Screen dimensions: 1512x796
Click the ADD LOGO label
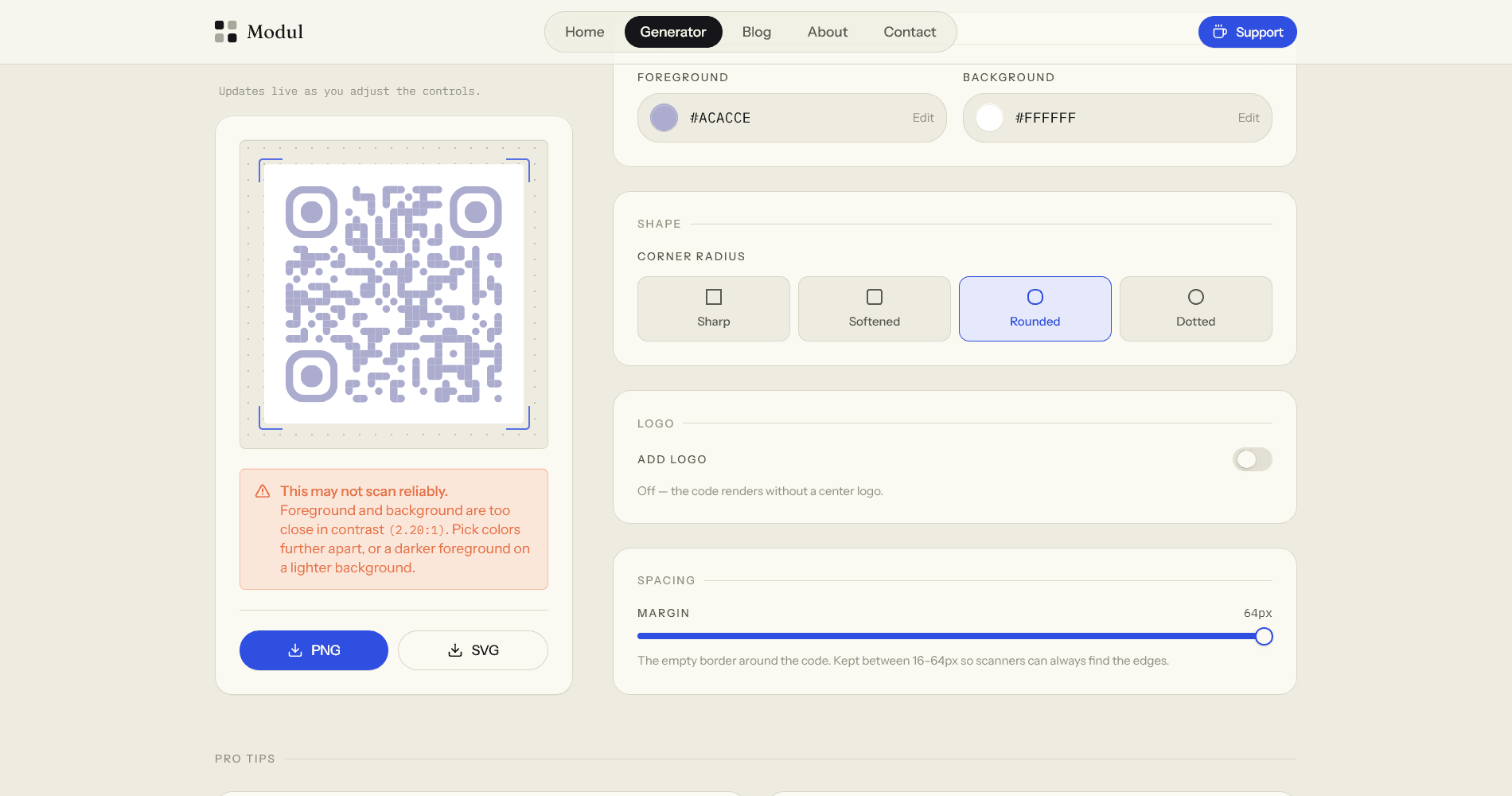tap(672, 459)
